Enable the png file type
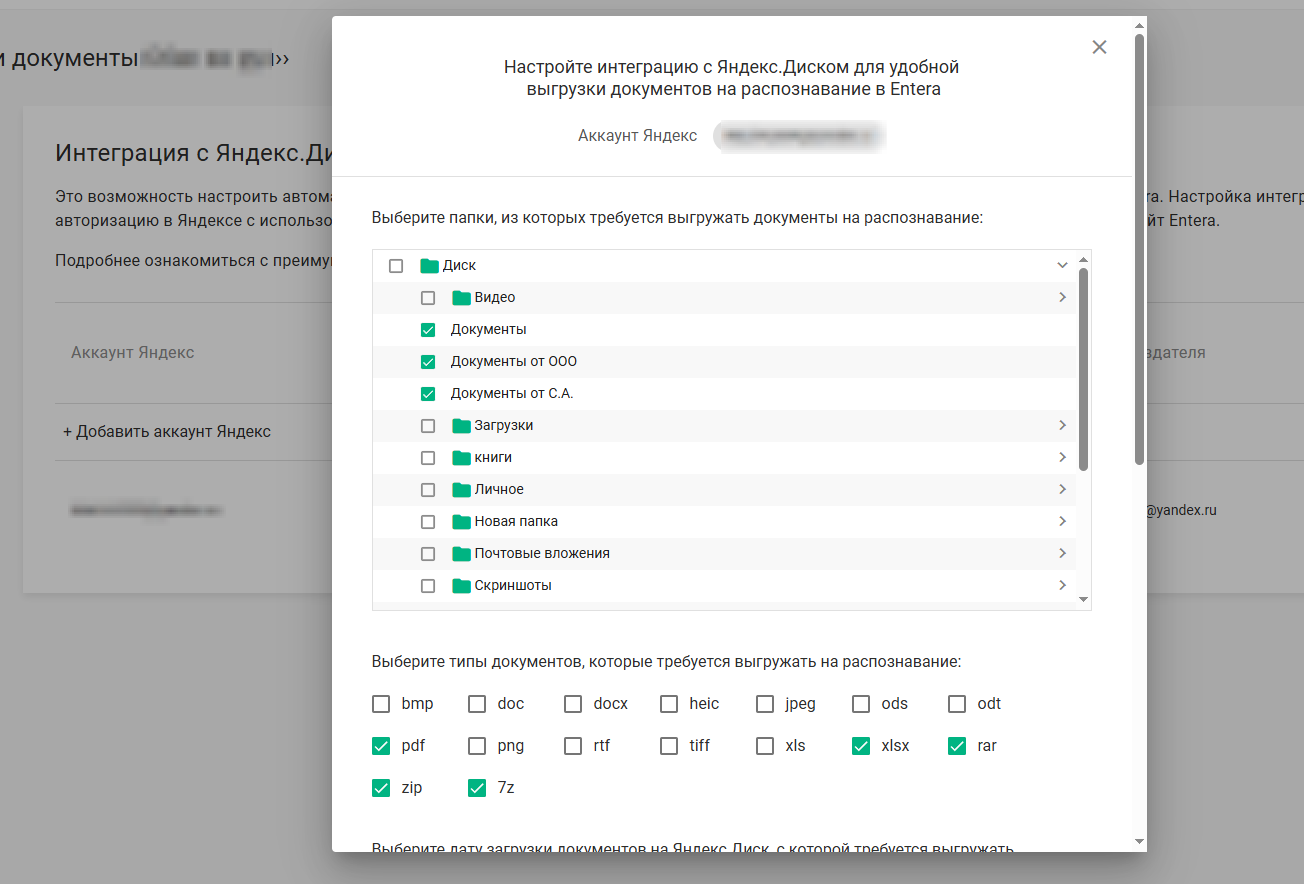 (x=477, y=746)
